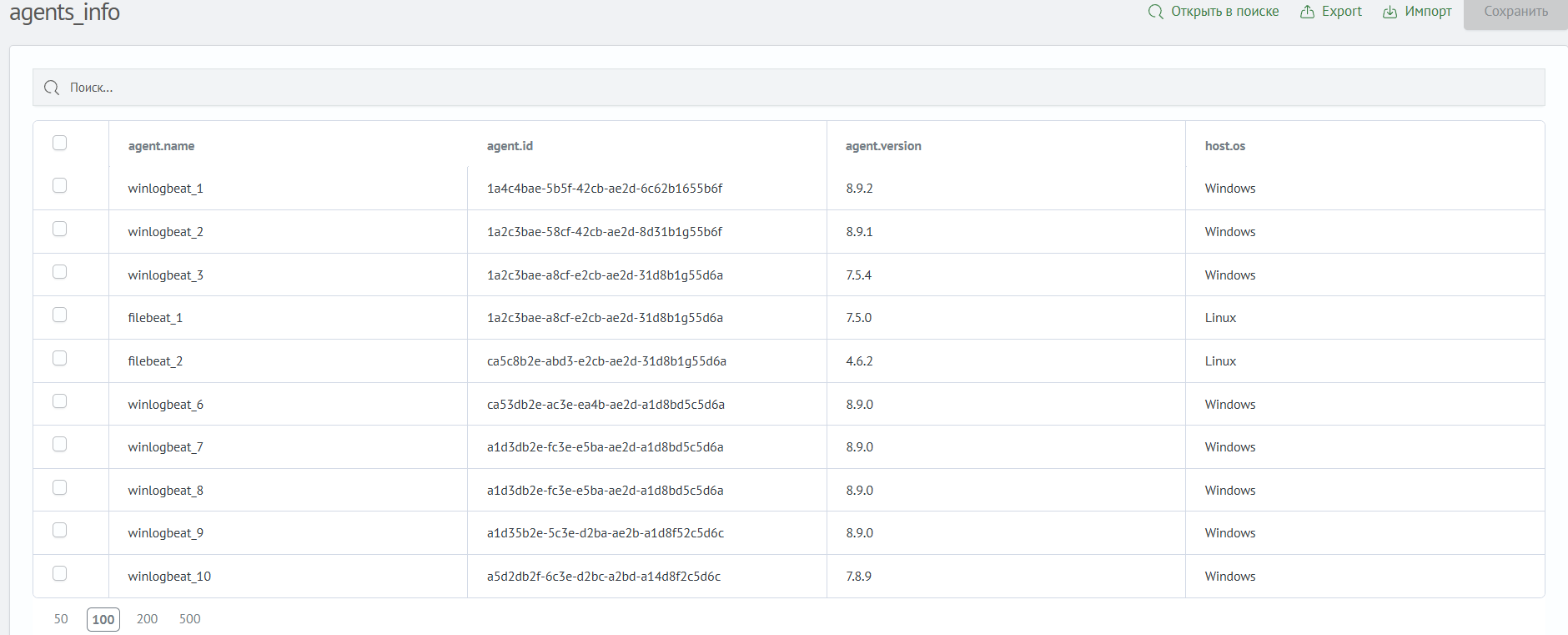The height and width of the screenshot is (635, 1568).
Task: Select the 100 rows page size
Action: pos(103,619)
